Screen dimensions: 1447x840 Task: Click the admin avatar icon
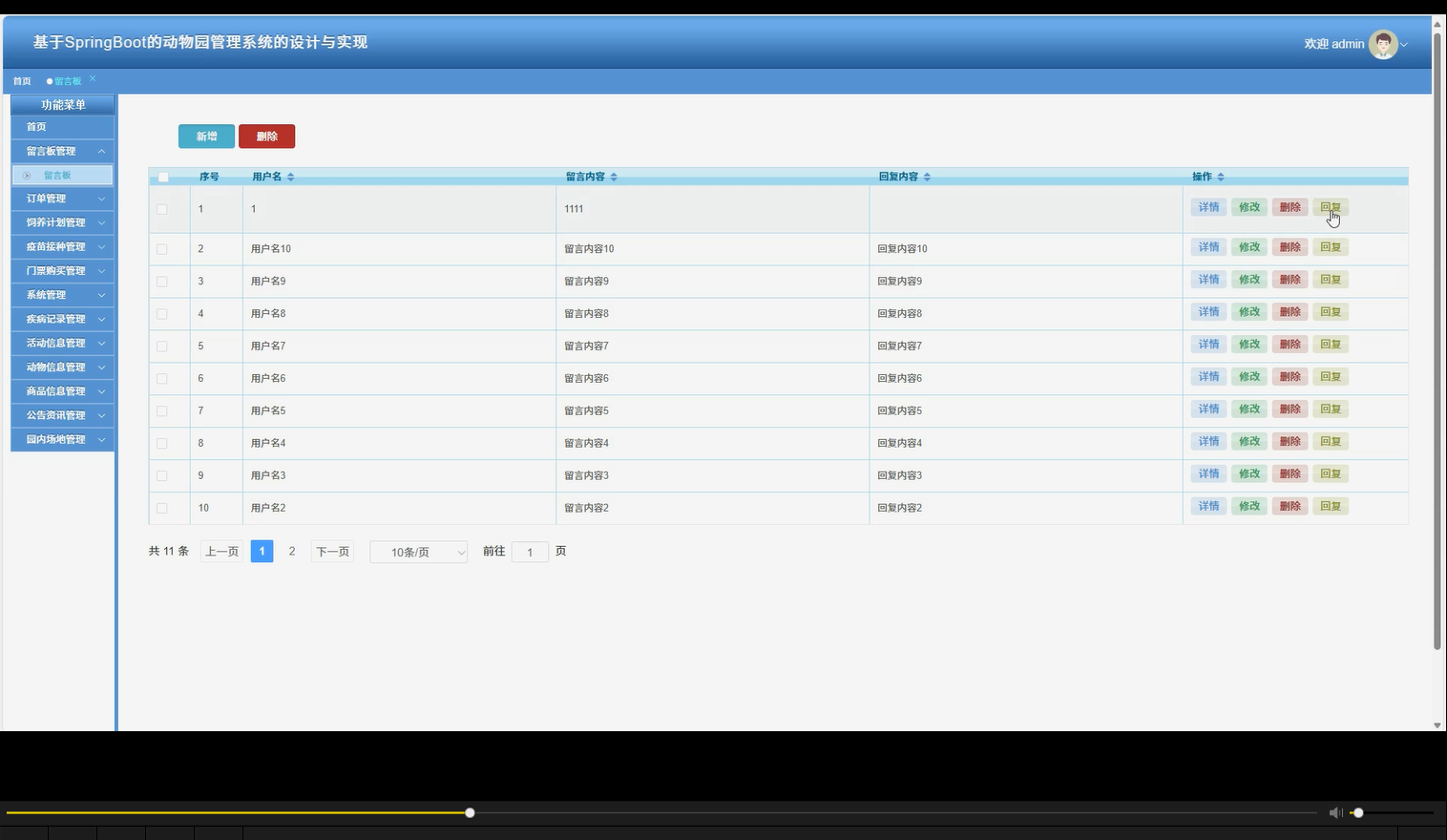pos(1382,44)
